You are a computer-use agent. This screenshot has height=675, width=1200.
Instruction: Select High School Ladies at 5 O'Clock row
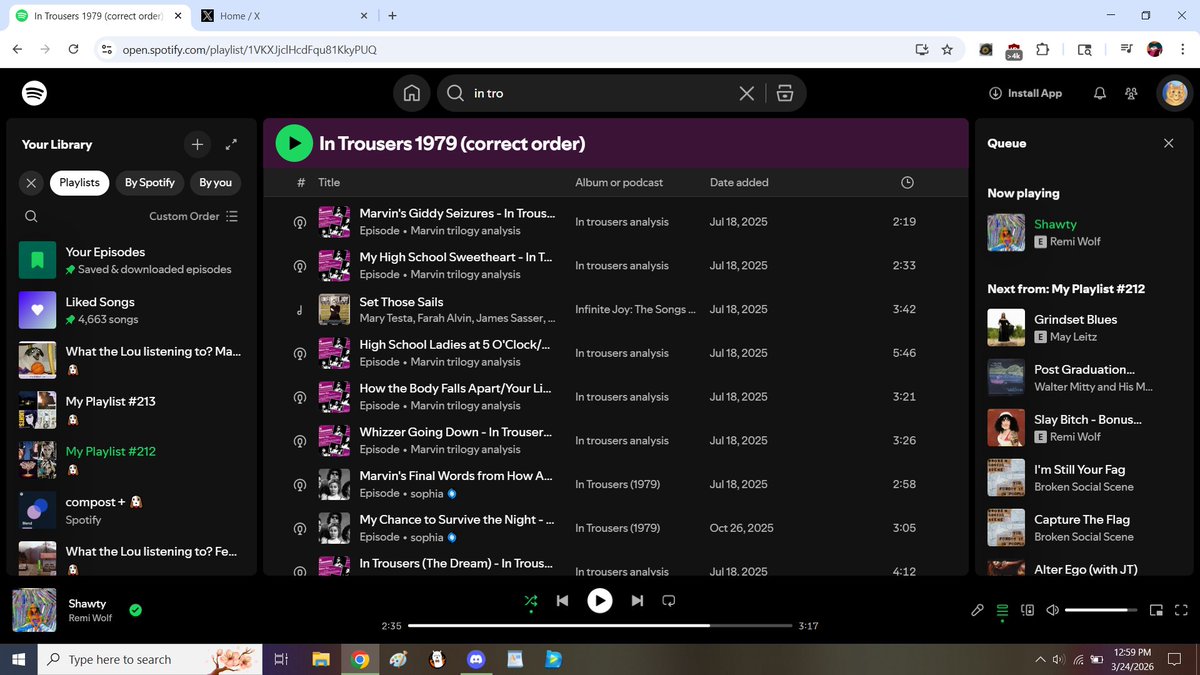[615, 353]
